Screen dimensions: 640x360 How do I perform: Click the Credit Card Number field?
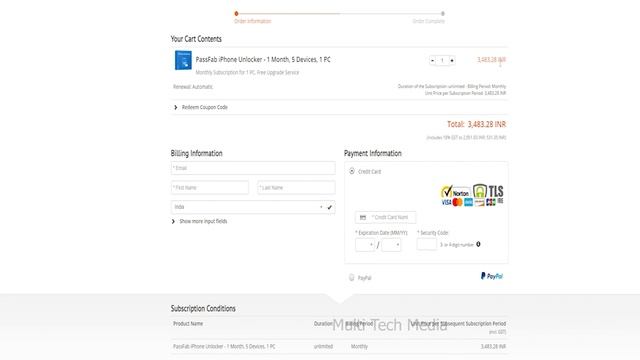[x=386, y=217]
